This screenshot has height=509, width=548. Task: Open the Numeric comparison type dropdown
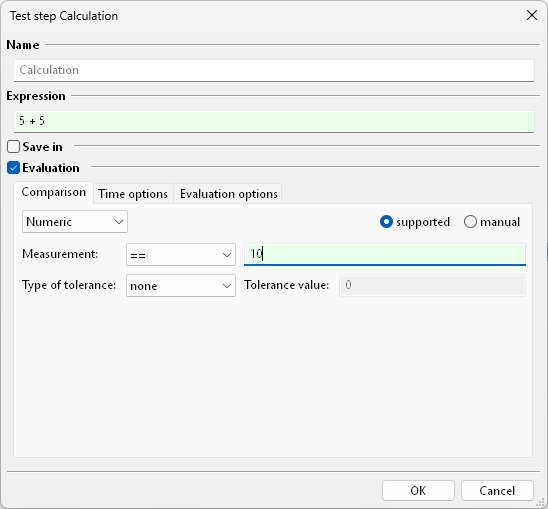click(x=75, y=222)
